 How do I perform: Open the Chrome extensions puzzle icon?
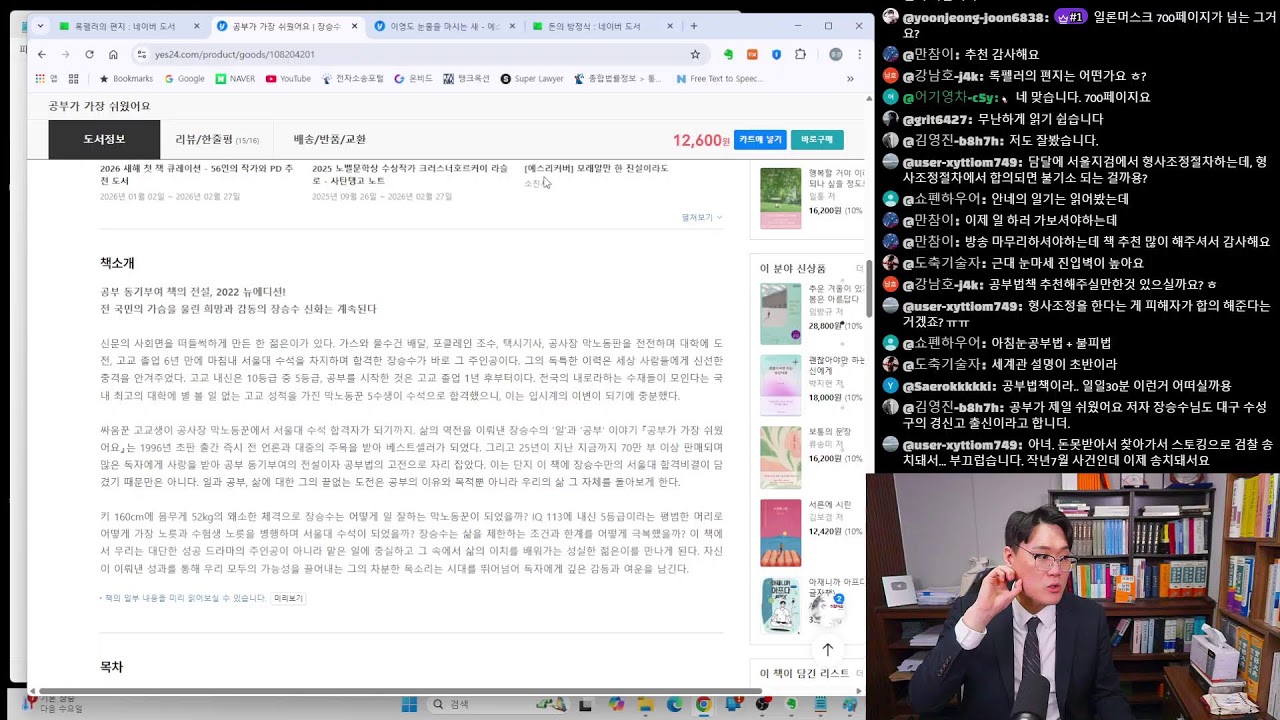(x=800, y=54)
